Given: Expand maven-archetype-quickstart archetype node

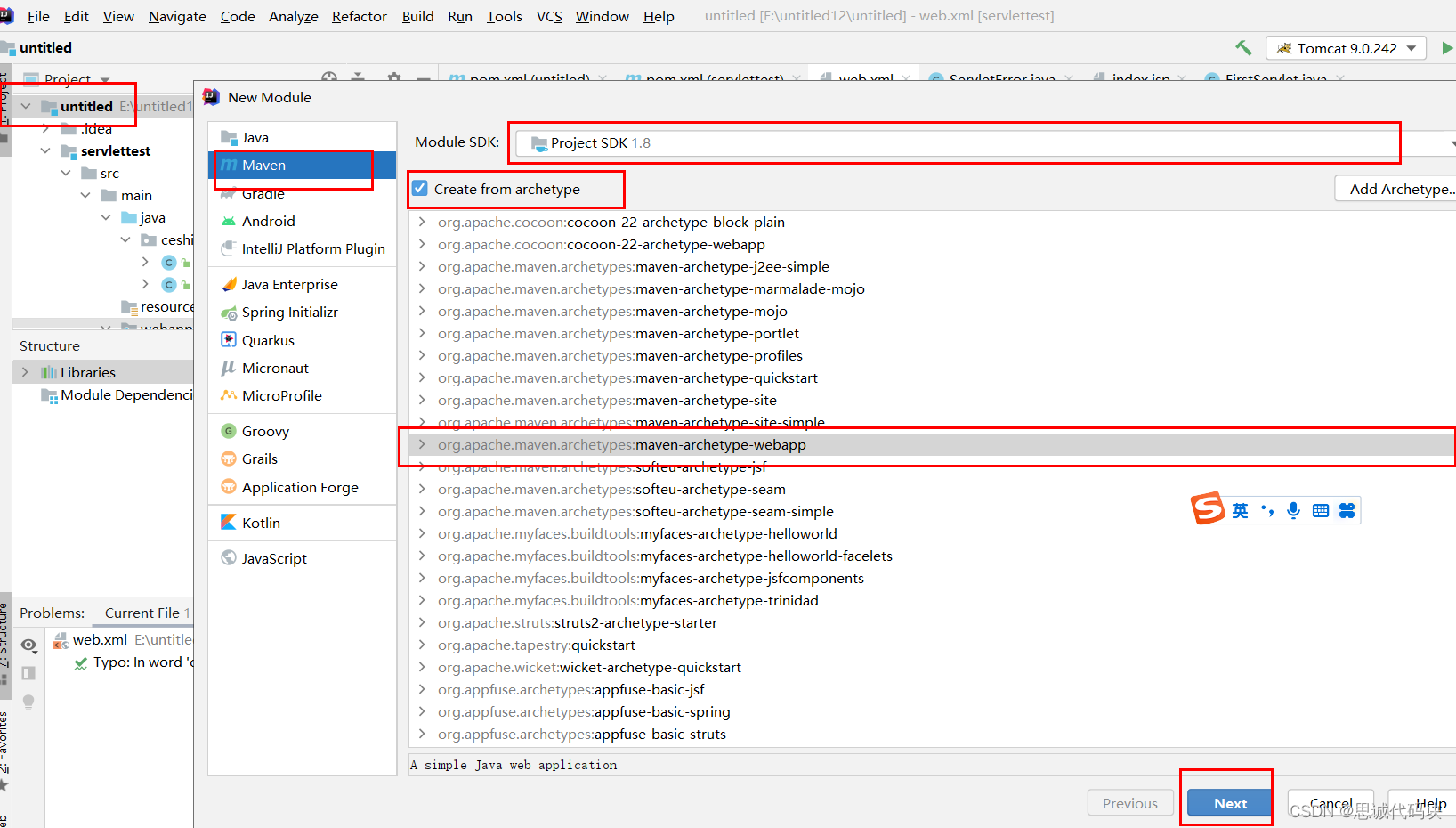Looking at the screenshot, I should coord(422,377).
